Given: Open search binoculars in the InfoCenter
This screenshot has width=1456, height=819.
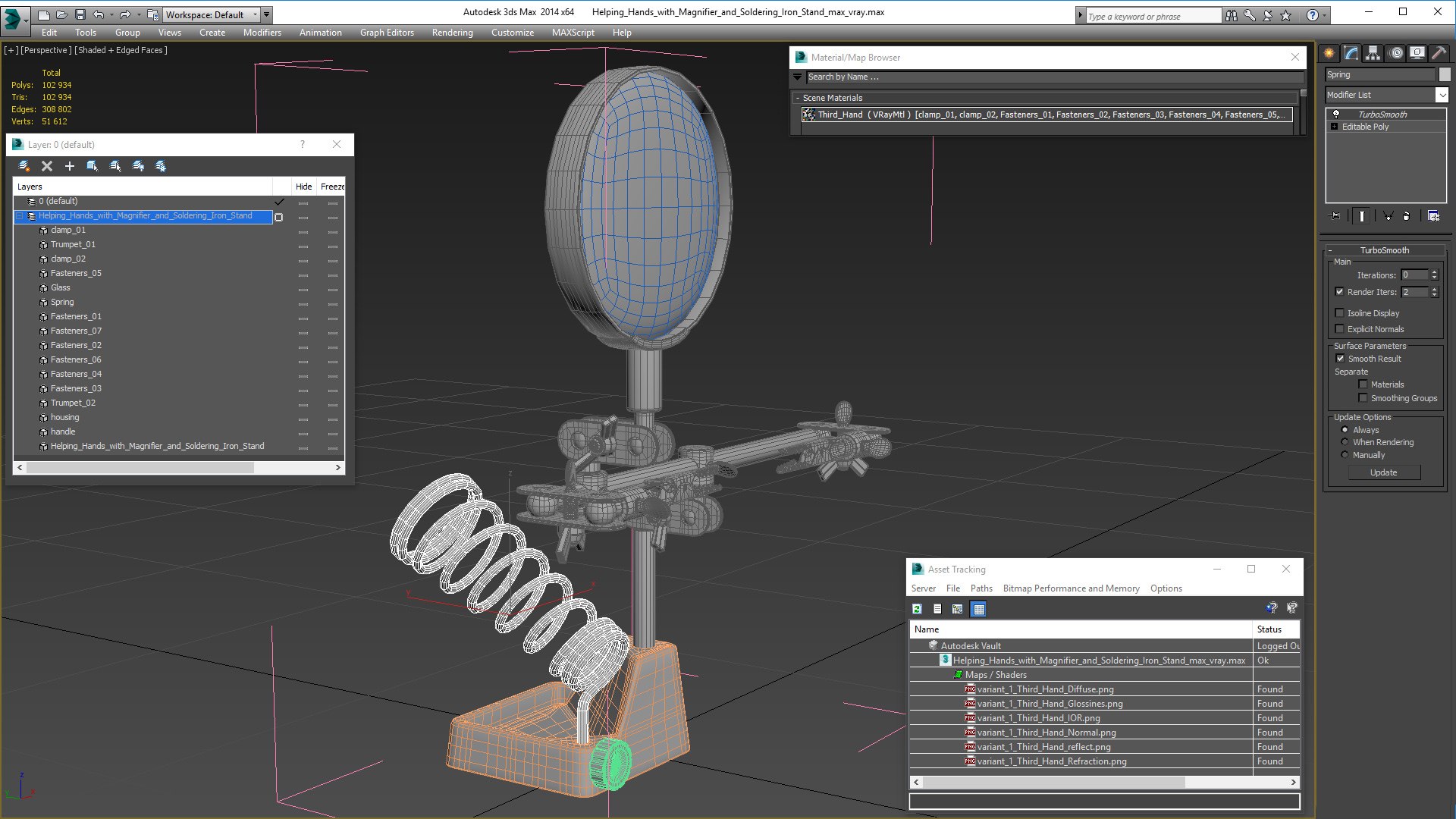Looking at the screenshot, I should click(x=1232, y=15).
